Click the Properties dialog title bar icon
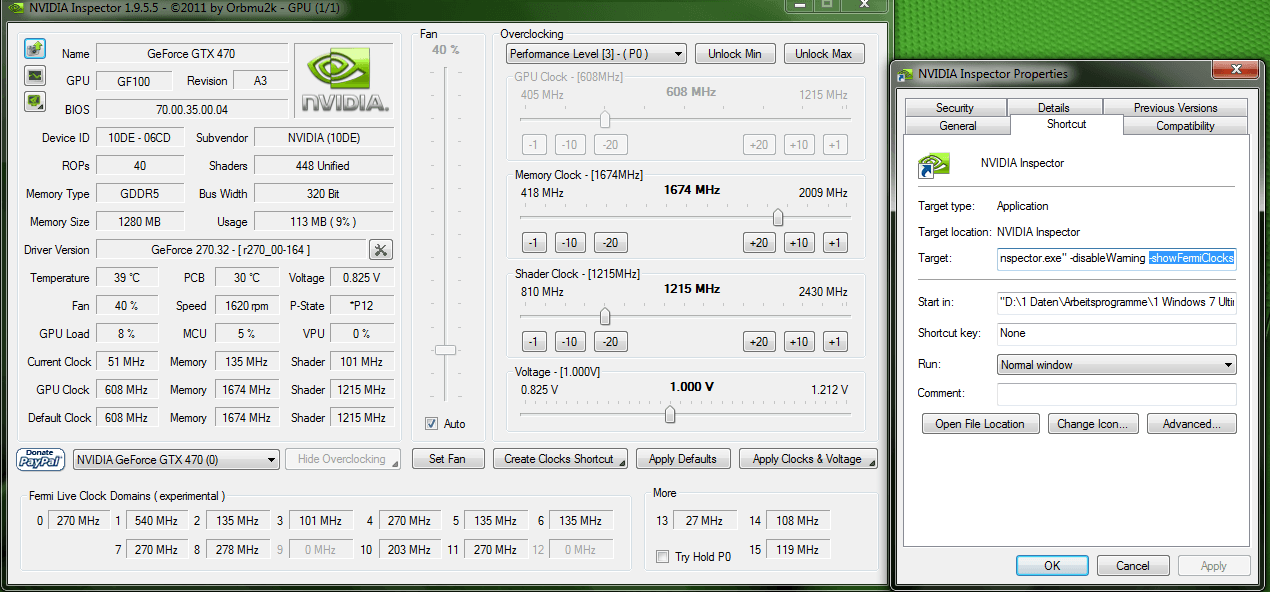This screenshot has width=1270, height=592. pyautogui.click(x=906, y=74)
